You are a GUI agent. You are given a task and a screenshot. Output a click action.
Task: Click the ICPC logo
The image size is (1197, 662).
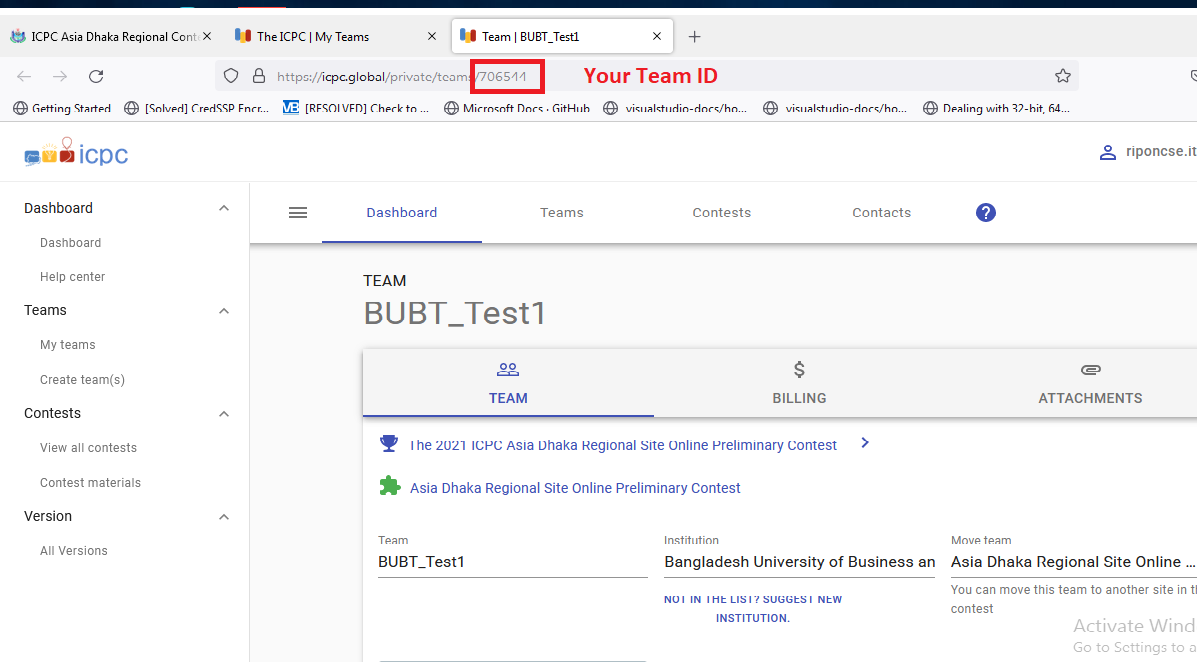tap(76, 154)
